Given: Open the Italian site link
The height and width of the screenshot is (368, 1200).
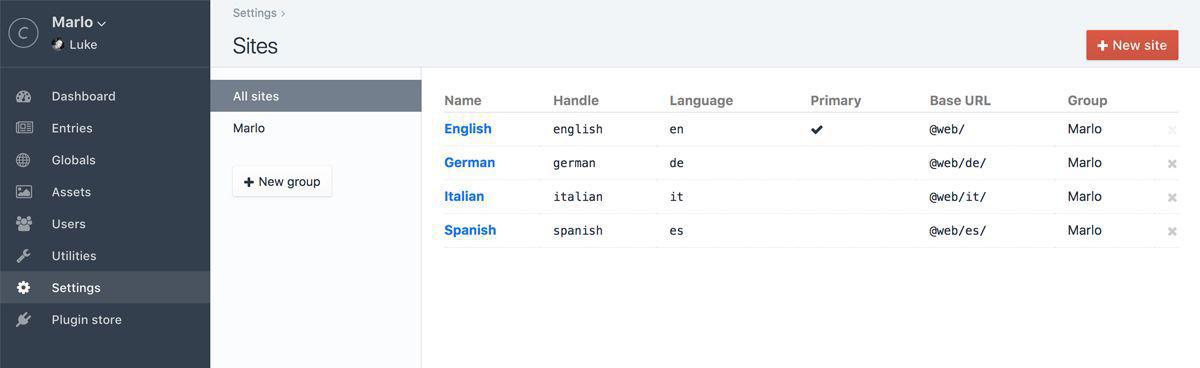Looking at the screenshot, I should tap(464, 196).
